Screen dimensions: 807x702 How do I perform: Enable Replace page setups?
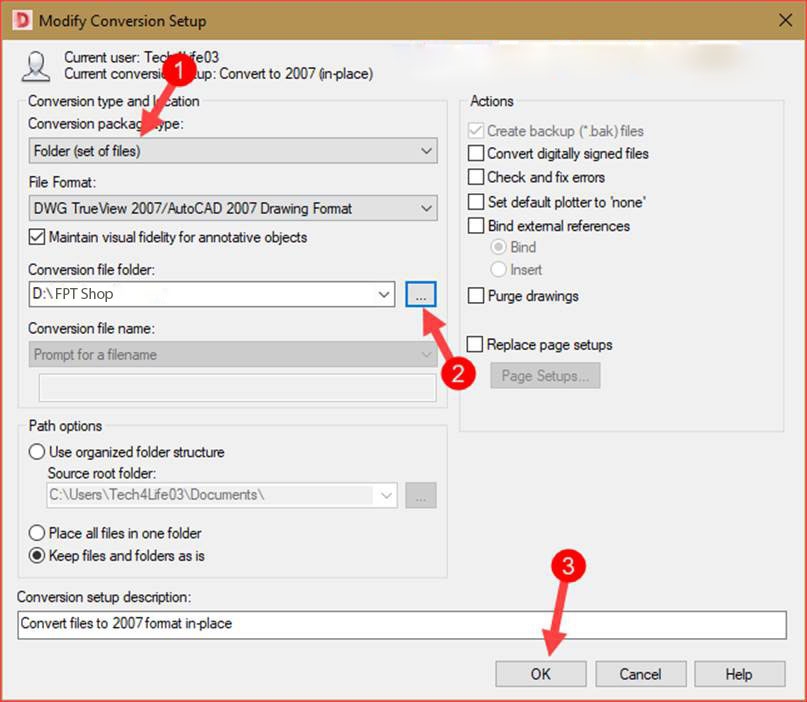pos(474,344)
